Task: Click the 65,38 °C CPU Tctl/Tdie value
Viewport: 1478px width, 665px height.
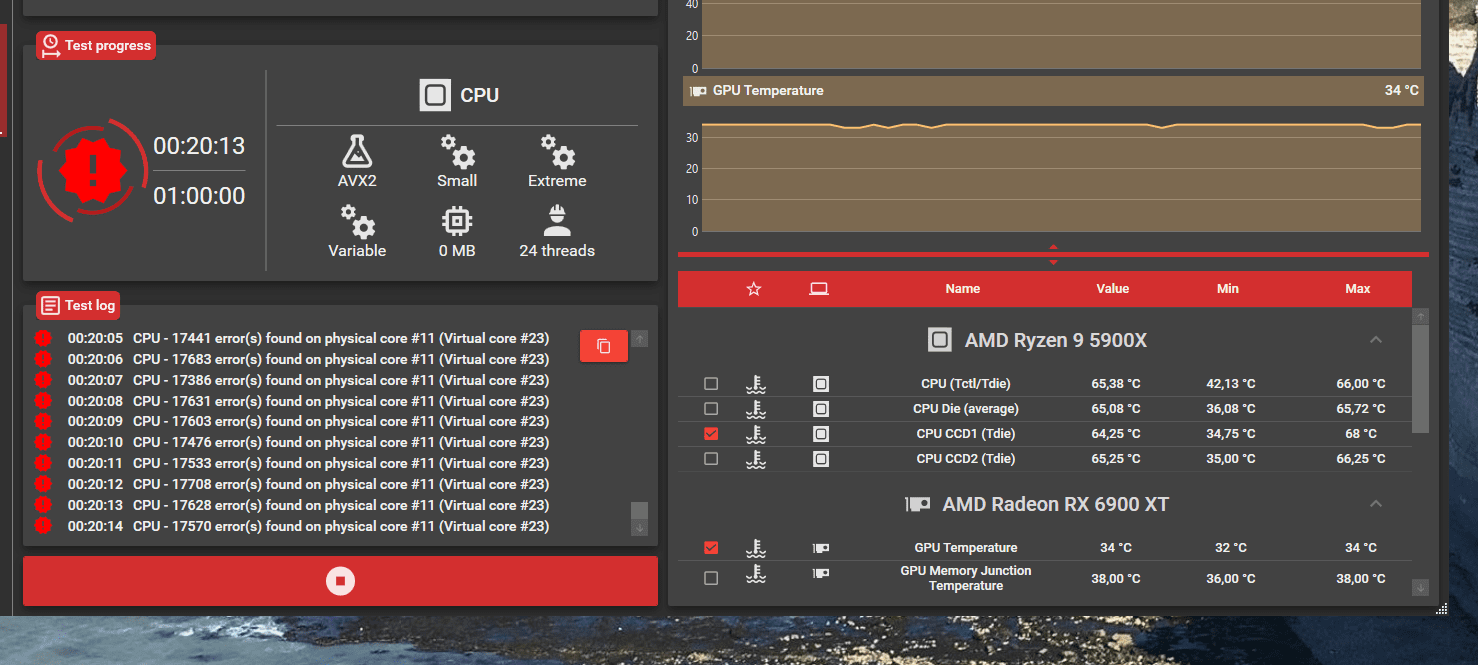Action: click(1116, 384)
